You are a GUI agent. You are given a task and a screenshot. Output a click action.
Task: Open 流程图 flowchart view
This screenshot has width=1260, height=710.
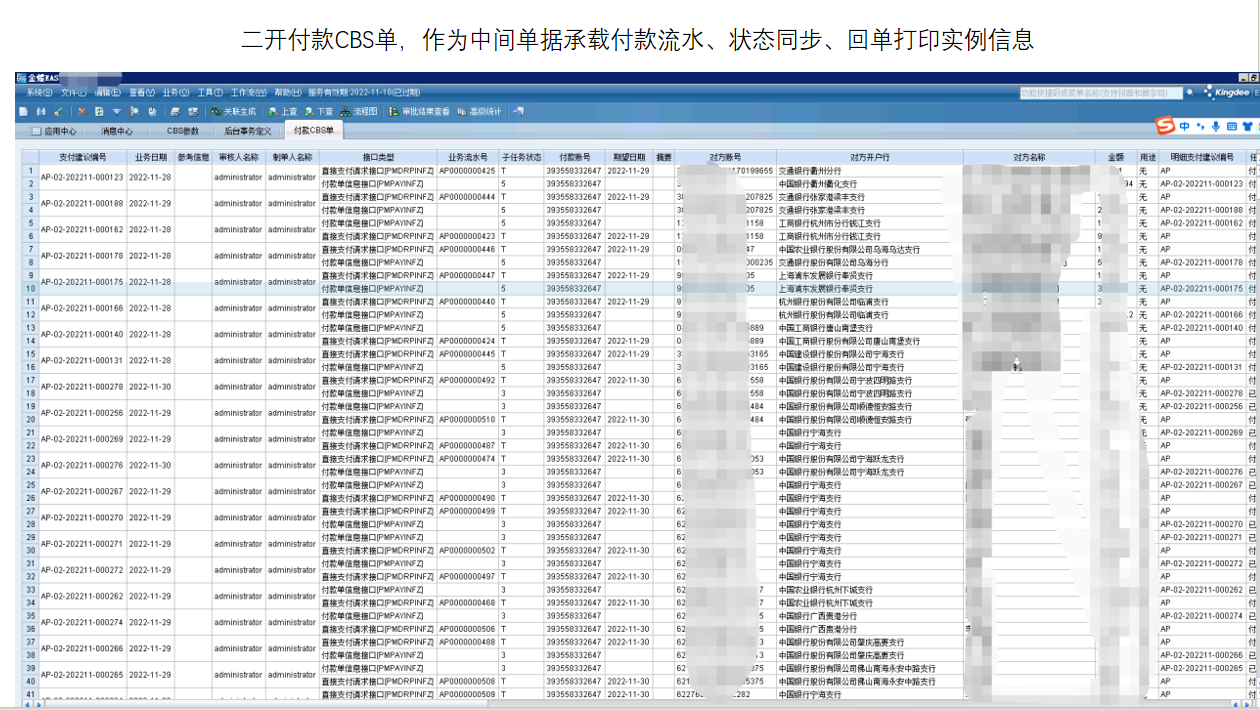pyautogui.click(x=359, y=111)
